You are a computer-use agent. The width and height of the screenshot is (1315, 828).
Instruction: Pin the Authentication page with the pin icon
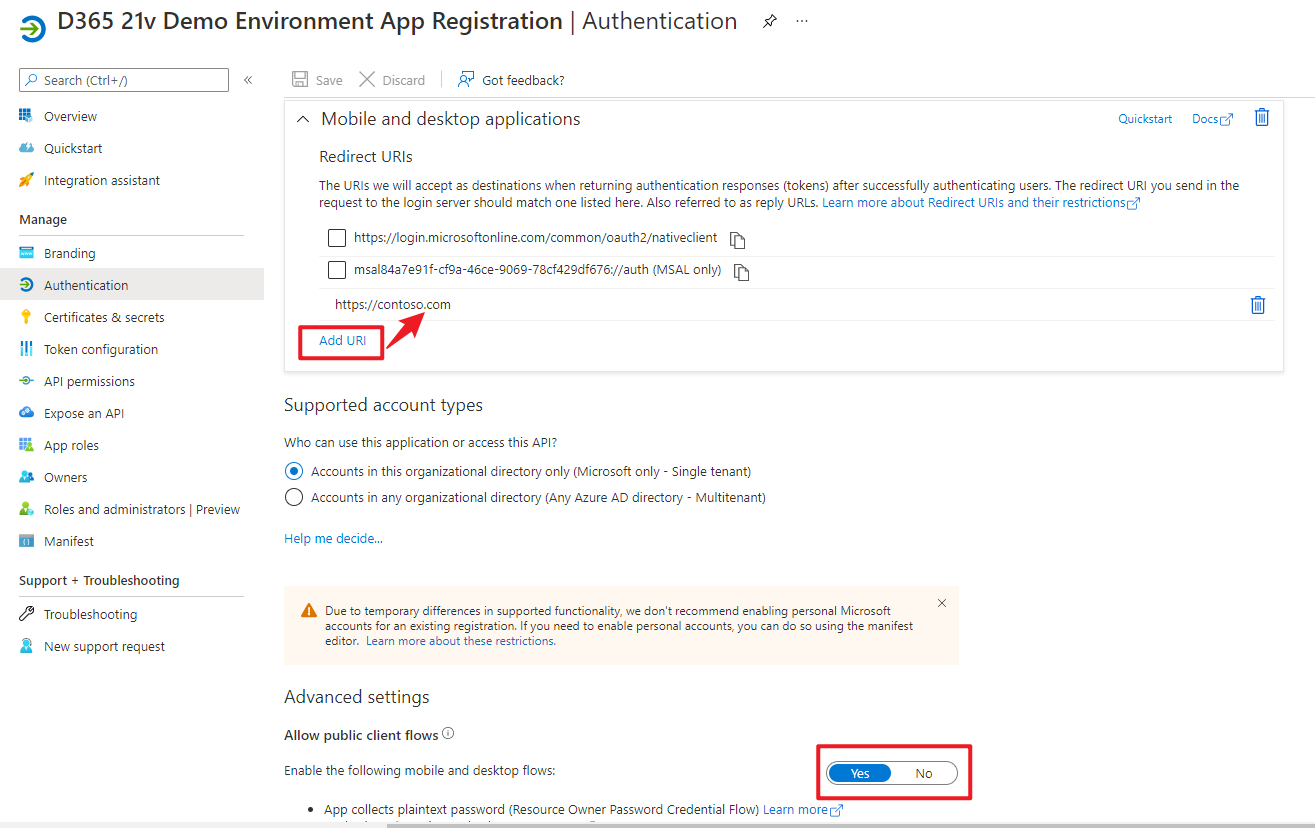point(769,22)
